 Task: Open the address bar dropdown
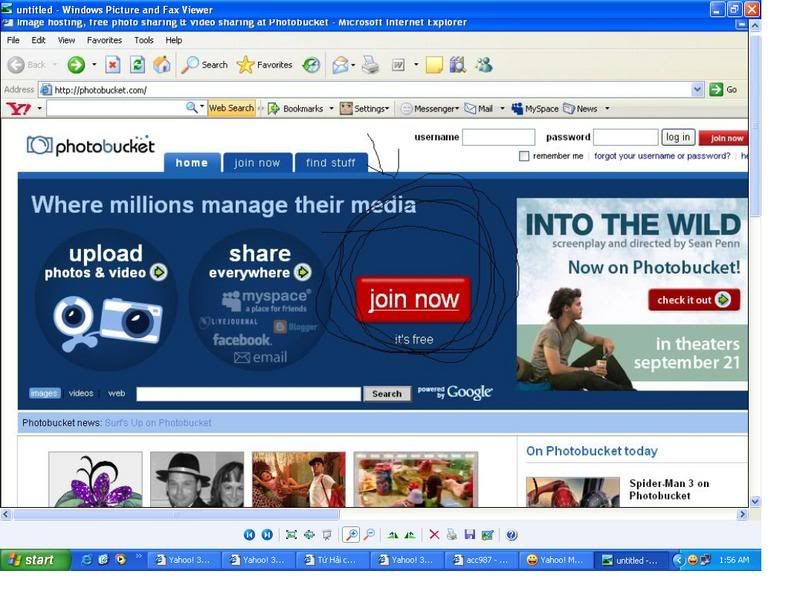697,90
